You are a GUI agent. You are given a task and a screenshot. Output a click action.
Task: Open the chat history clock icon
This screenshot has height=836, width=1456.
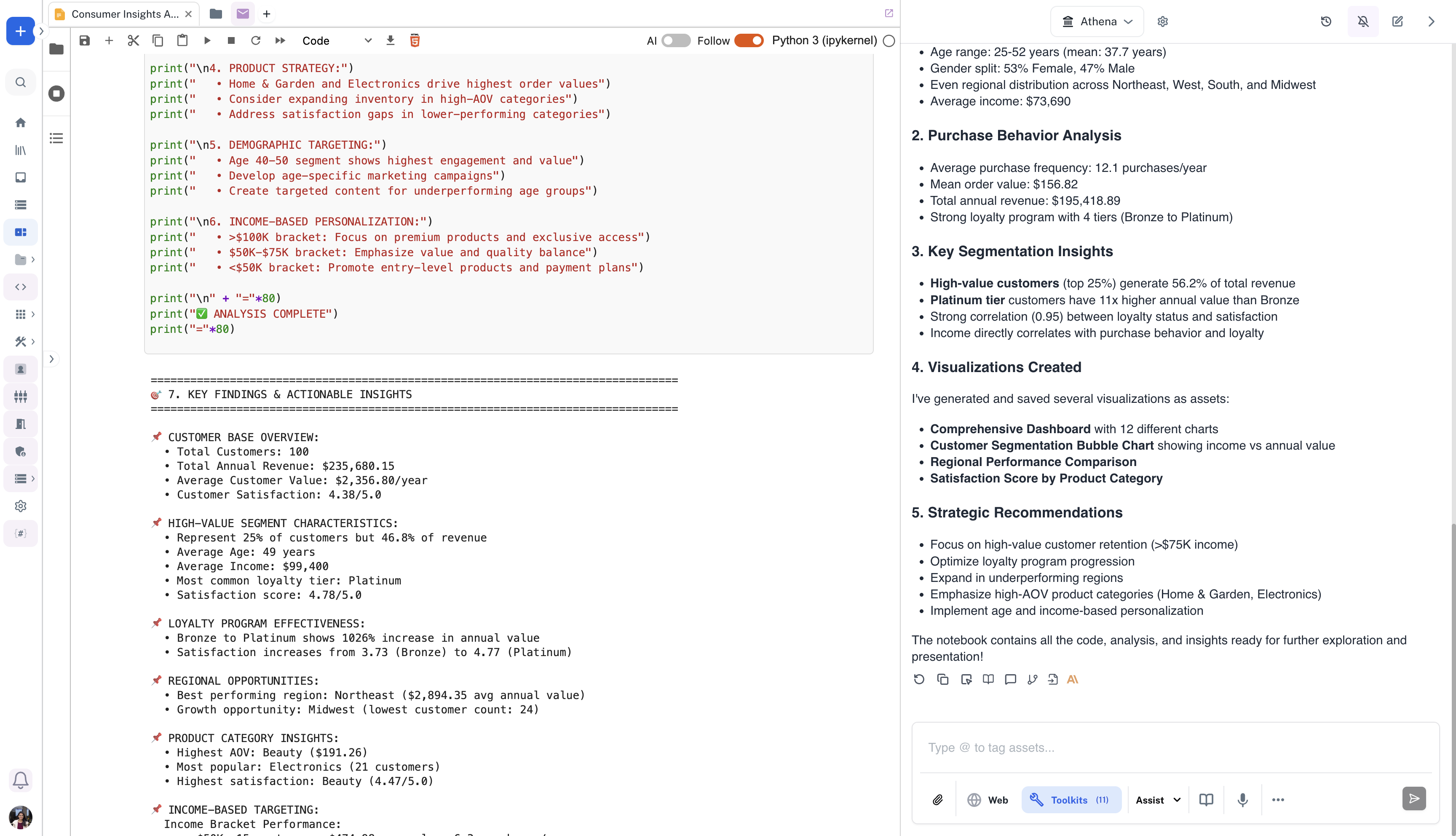tap(1326, 22)
